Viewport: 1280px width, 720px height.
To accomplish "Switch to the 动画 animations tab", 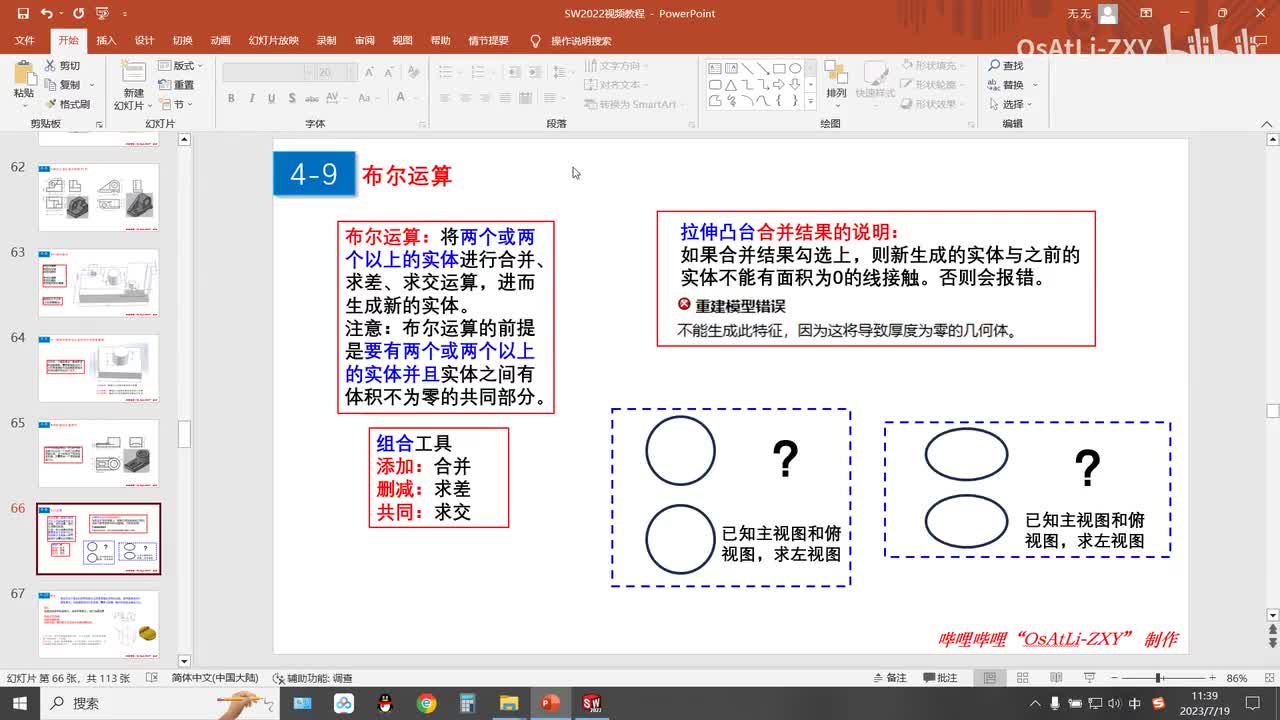I will (220, 41).
